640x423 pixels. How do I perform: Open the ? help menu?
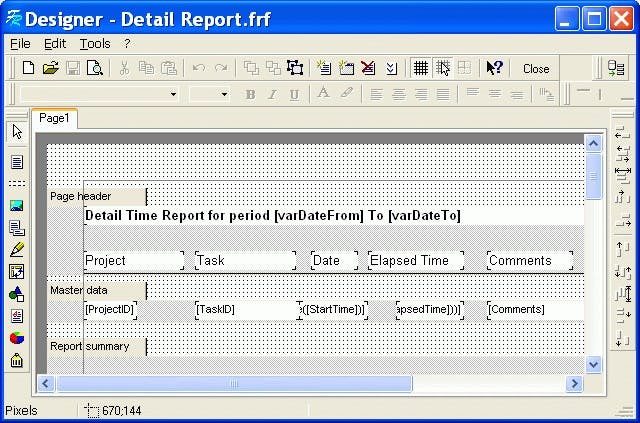tap(127, 43)
